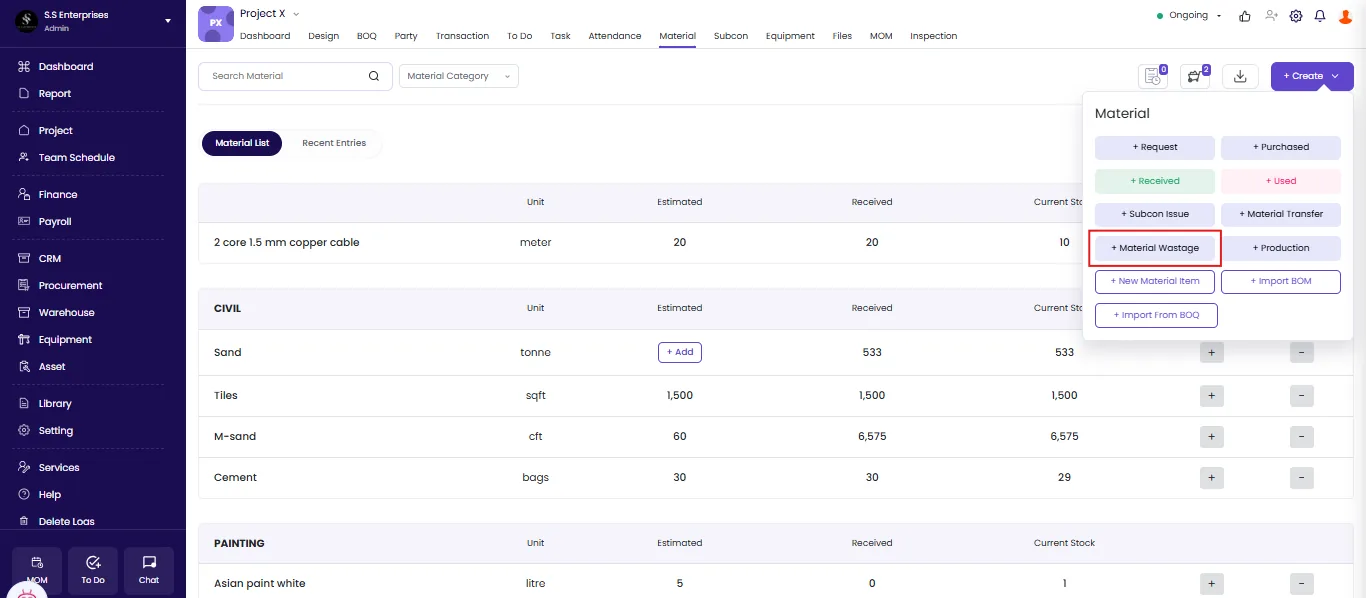
Task: Click + Material Transfer button
Action: 1281,215
